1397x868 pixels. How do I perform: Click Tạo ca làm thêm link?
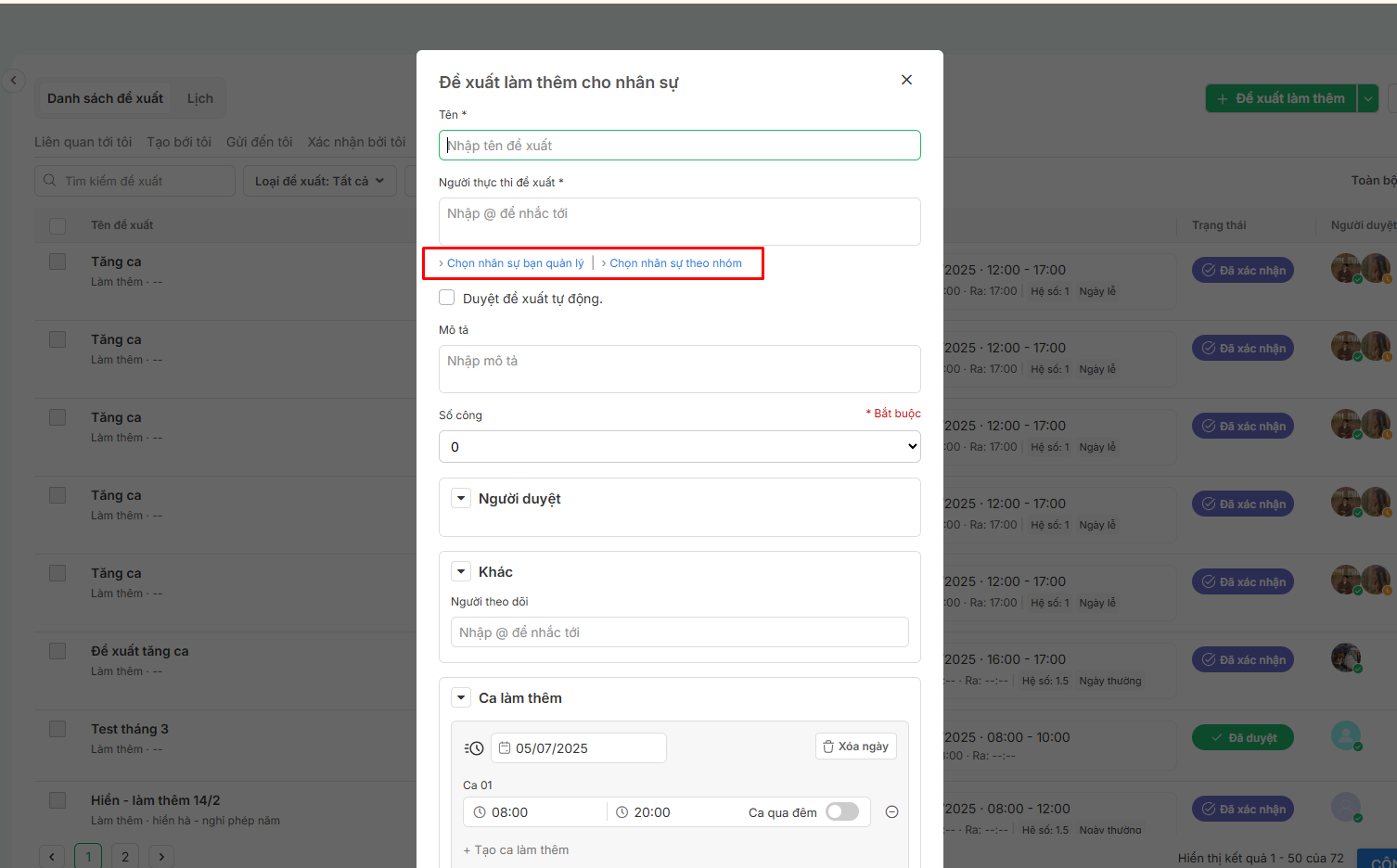click(516, 849)
